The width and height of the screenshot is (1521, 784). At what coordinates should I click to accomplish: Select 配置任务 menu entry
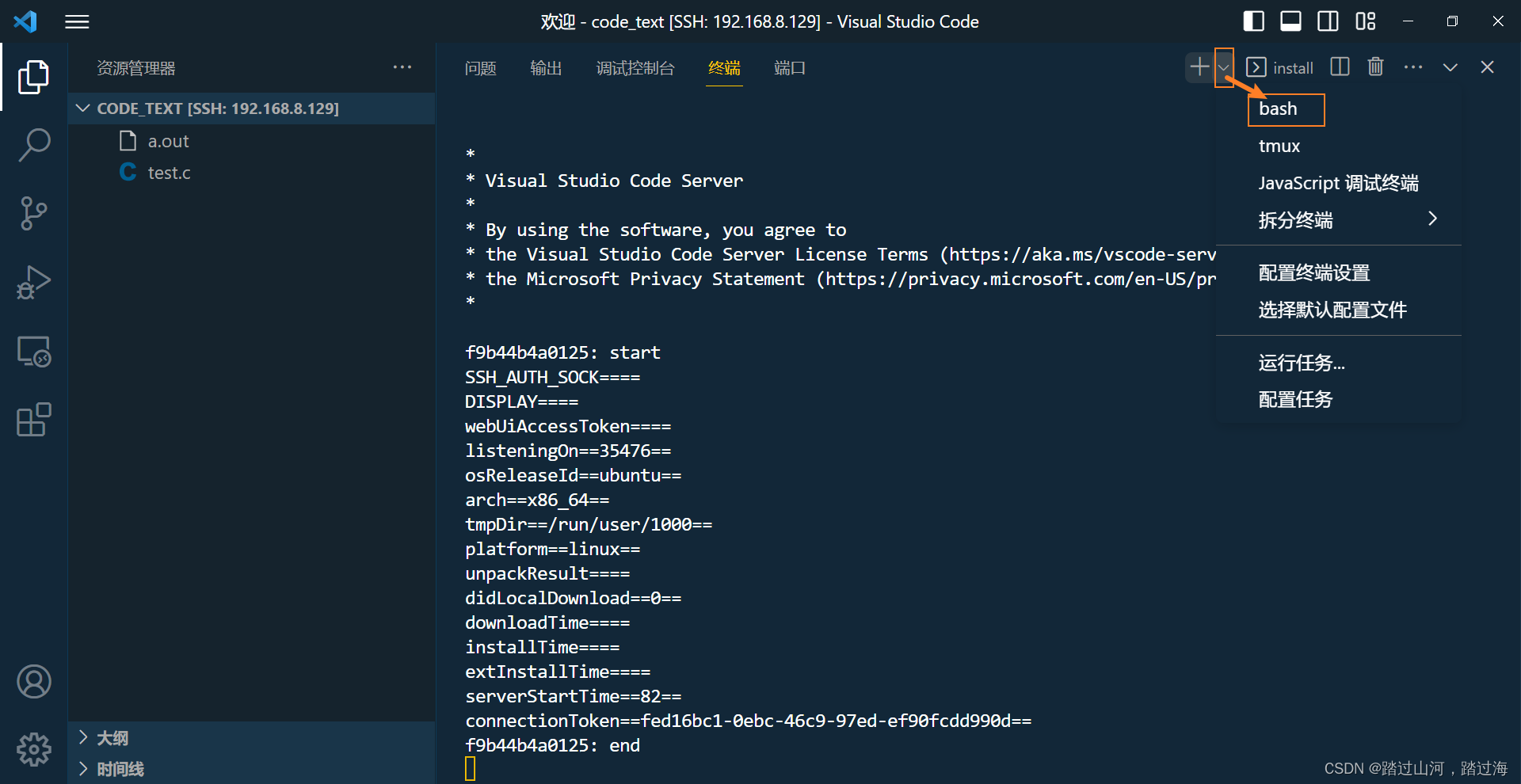(x=1339, y=400)
